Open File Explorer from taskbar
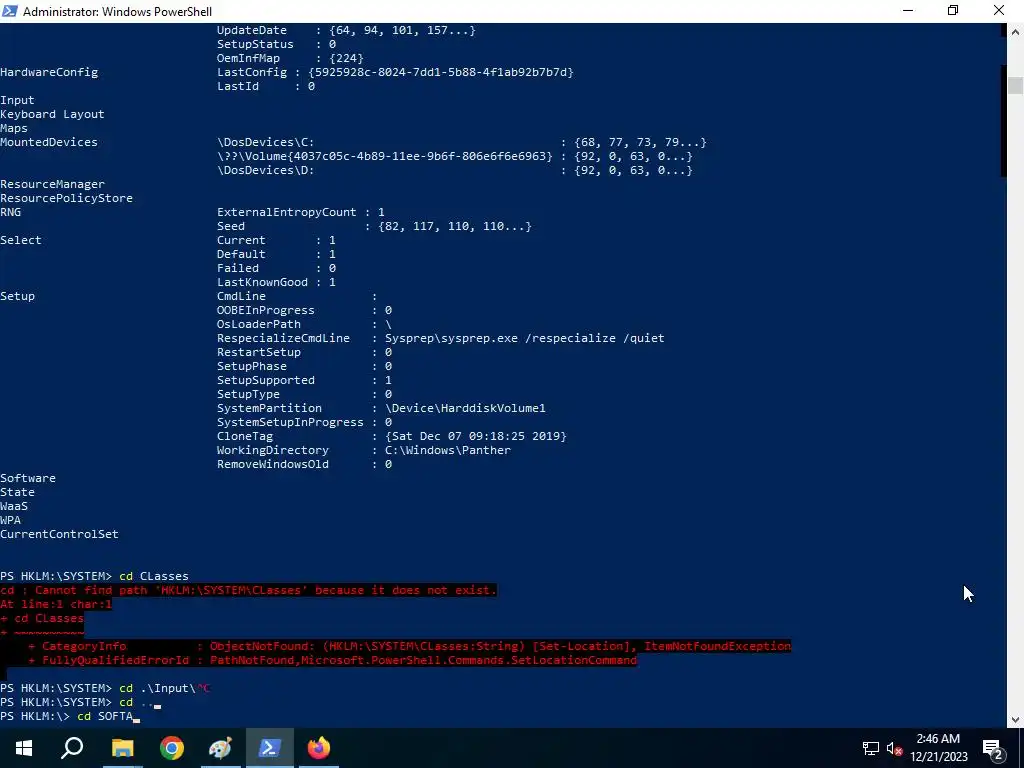This screenshot has height=768, width=1024. click(122, 748)
